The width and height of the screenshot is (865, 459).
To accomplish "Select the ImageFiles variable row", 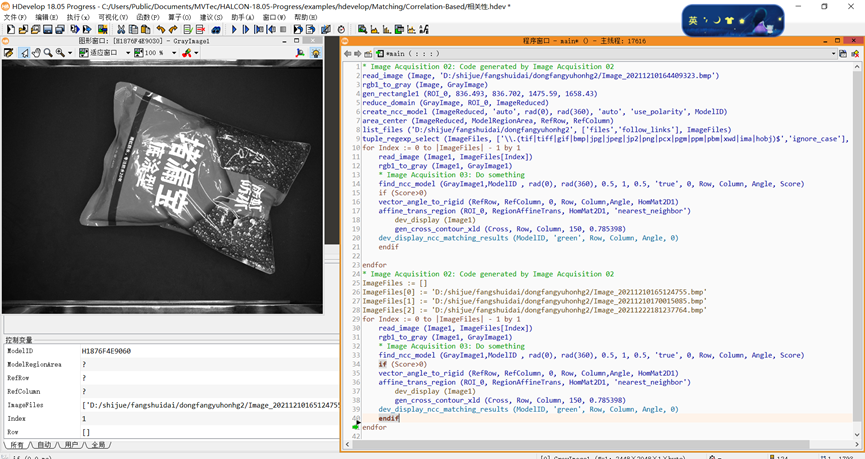I will [x=171, y=405].
